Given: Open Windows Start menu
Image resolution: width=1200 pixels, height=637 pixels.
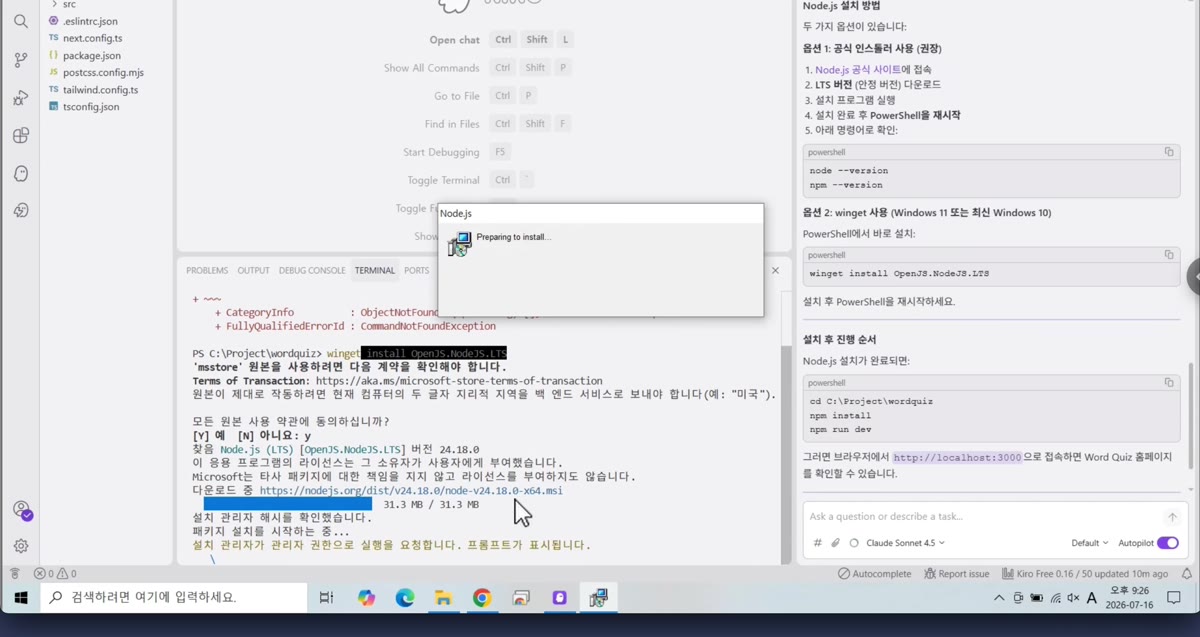Looking at the screenshot, I should pyautogui.click(x=20, y=598).
